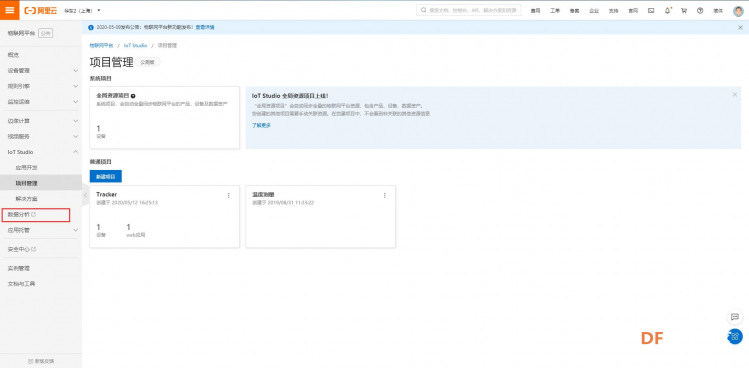The height and width of the screenshot is (368, 749).
Task: Click the external-link icon beside 数据分析
Action: [33, 215]
